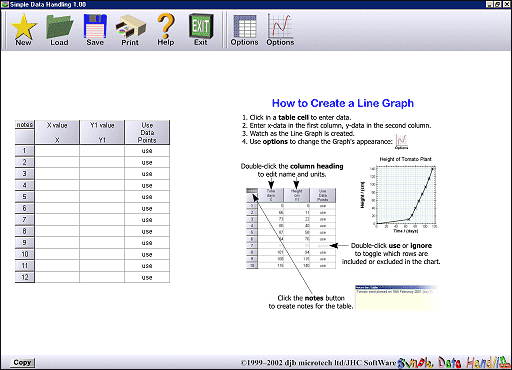Select row header number 9
This screenshot has width=512, height=370.
pos(25,243)
